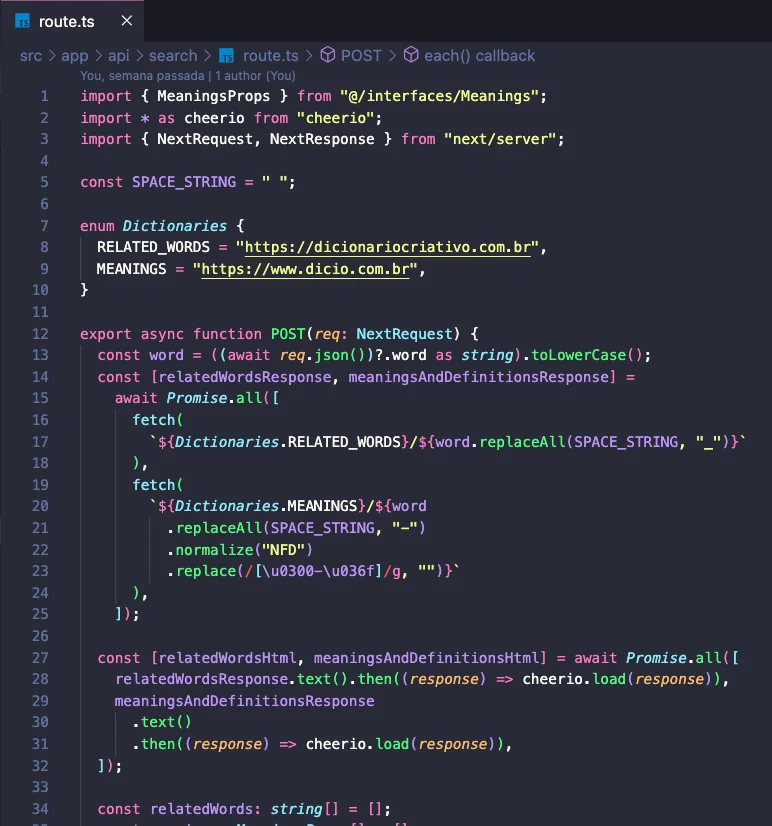Click normalize("NFD") on line 22
This screenshot has width=772, height=826.
point(244,550)
